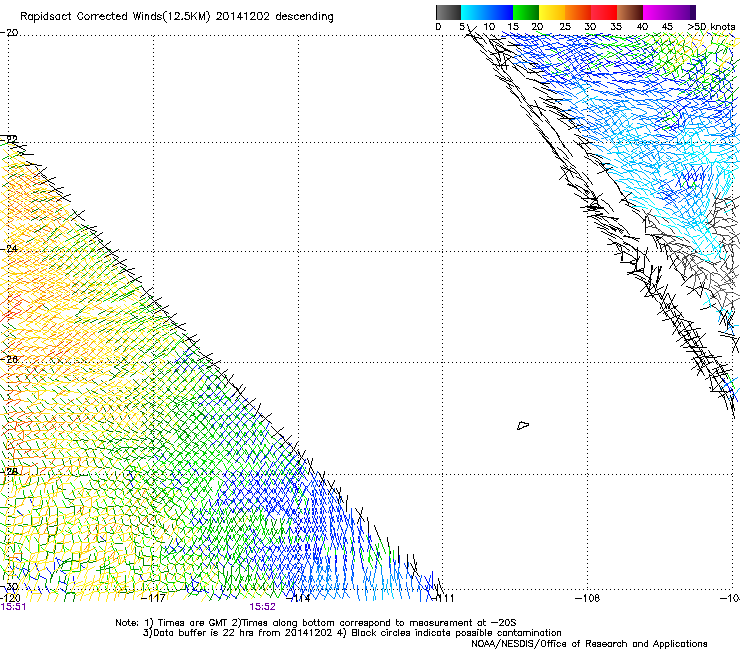
Task: Click the note "Black circles indicate possible contamination"
Action: (456, 633)
